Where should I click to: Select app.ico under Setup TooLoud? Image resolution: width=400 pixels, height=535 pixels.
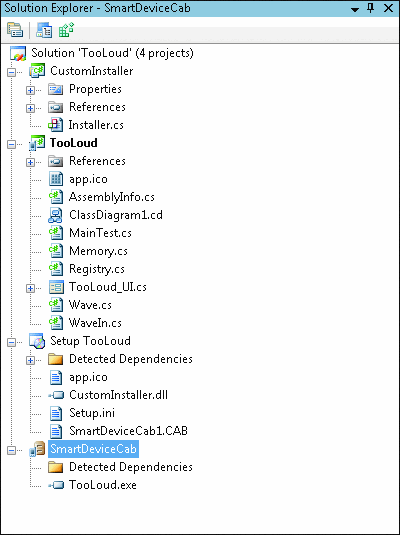point(88,377)
